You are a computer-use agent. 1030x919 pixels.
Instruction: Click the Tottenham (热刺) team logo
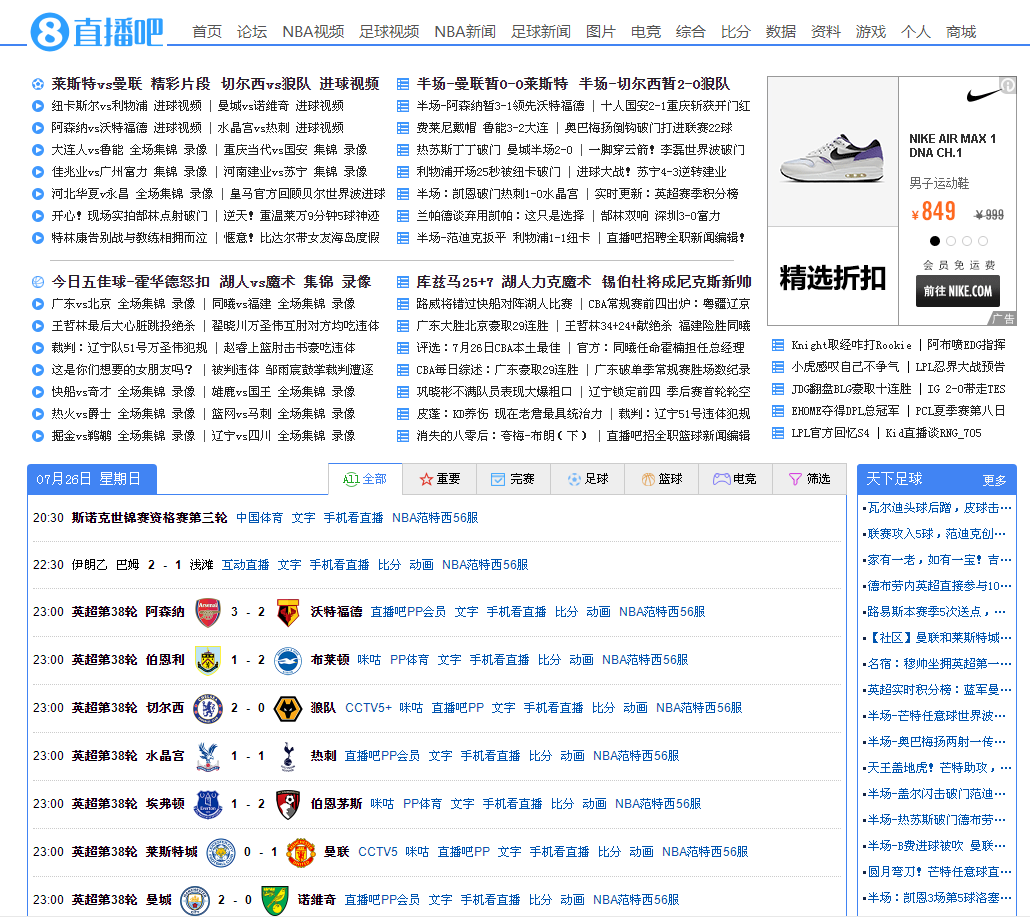point(288,756)
